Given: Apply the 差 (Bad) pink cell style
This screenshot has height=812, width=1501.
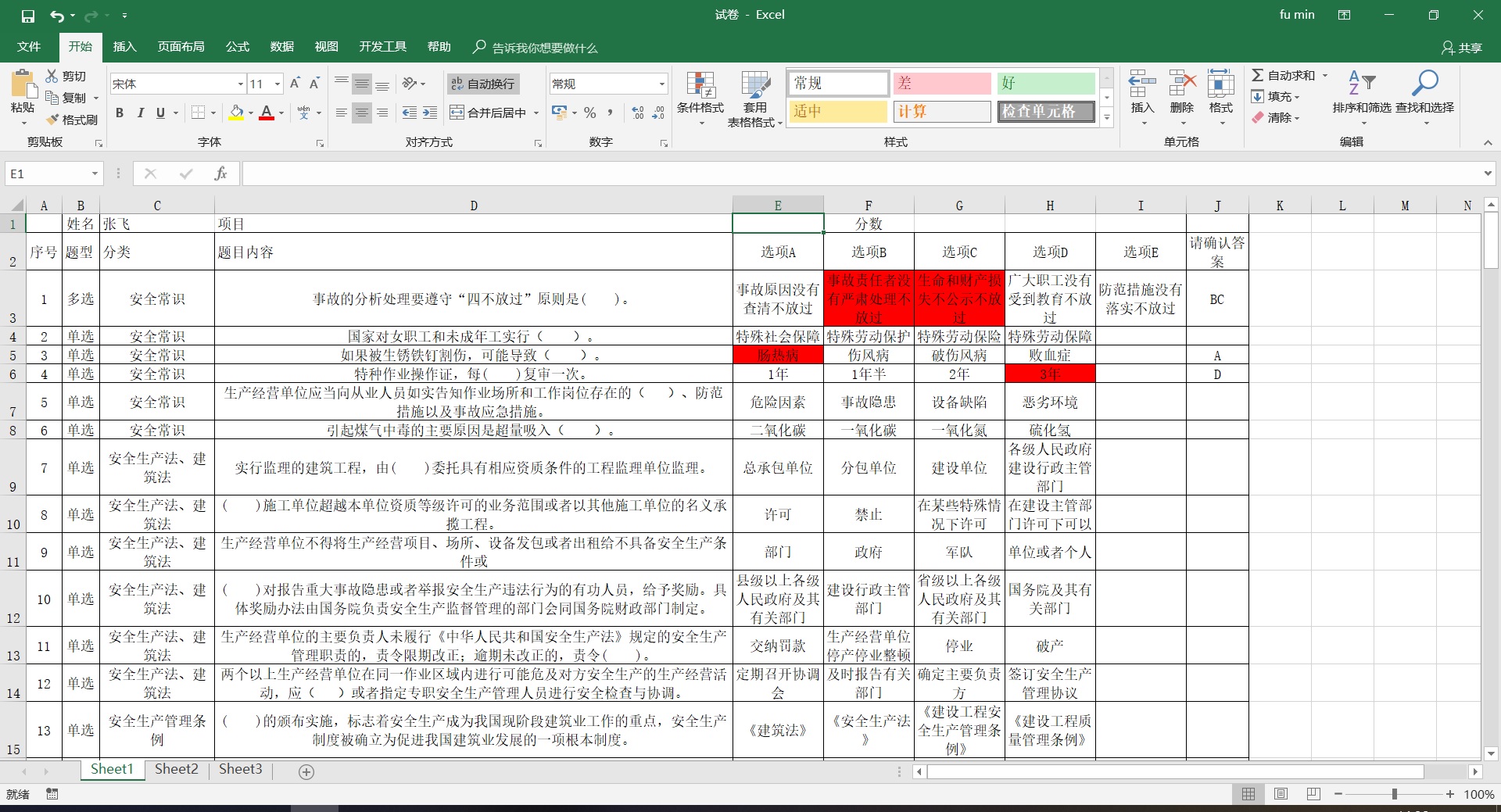Looking at the screenshot, I should point(942,83).
